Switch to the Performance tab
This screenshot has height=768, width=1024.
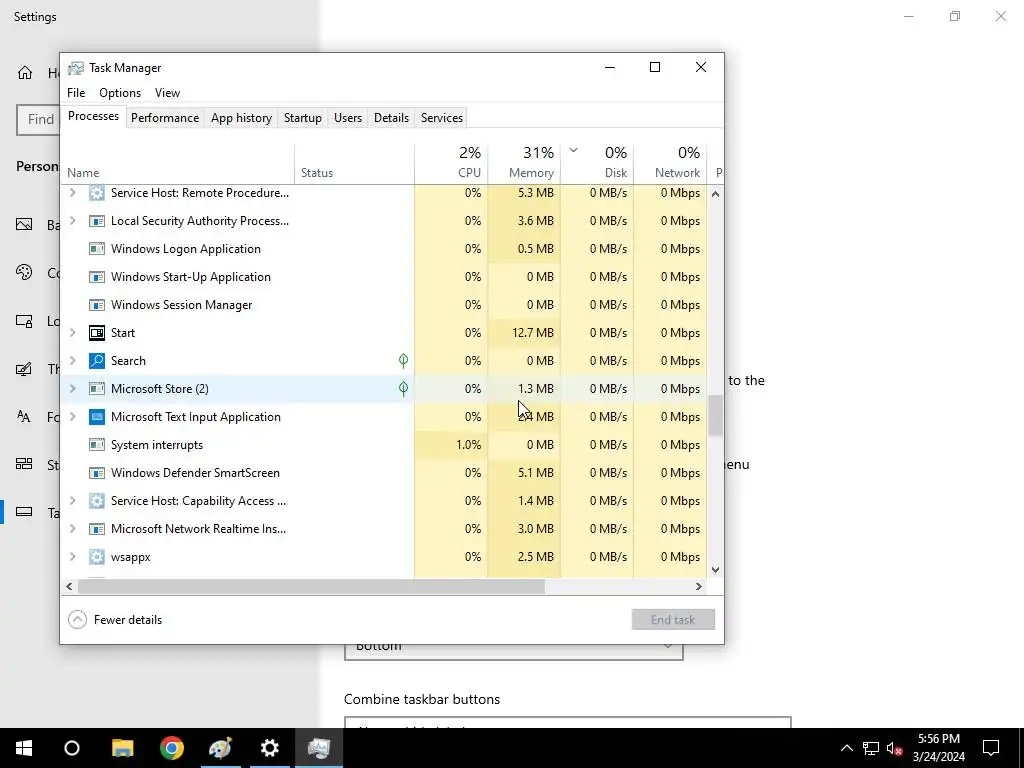point(165,118)
